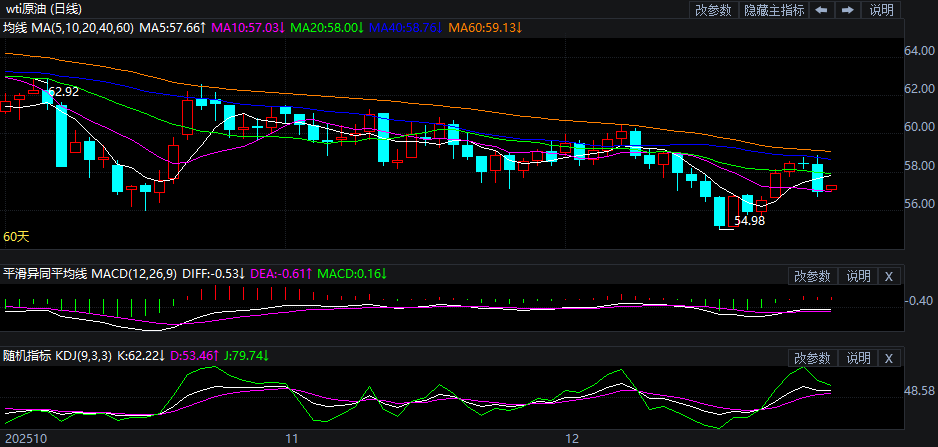Image resolution: width=938 pixels, height=447 pixels.
Task: Click the last red candlestick at chart's right edge
Action: [x=832, y=188]
